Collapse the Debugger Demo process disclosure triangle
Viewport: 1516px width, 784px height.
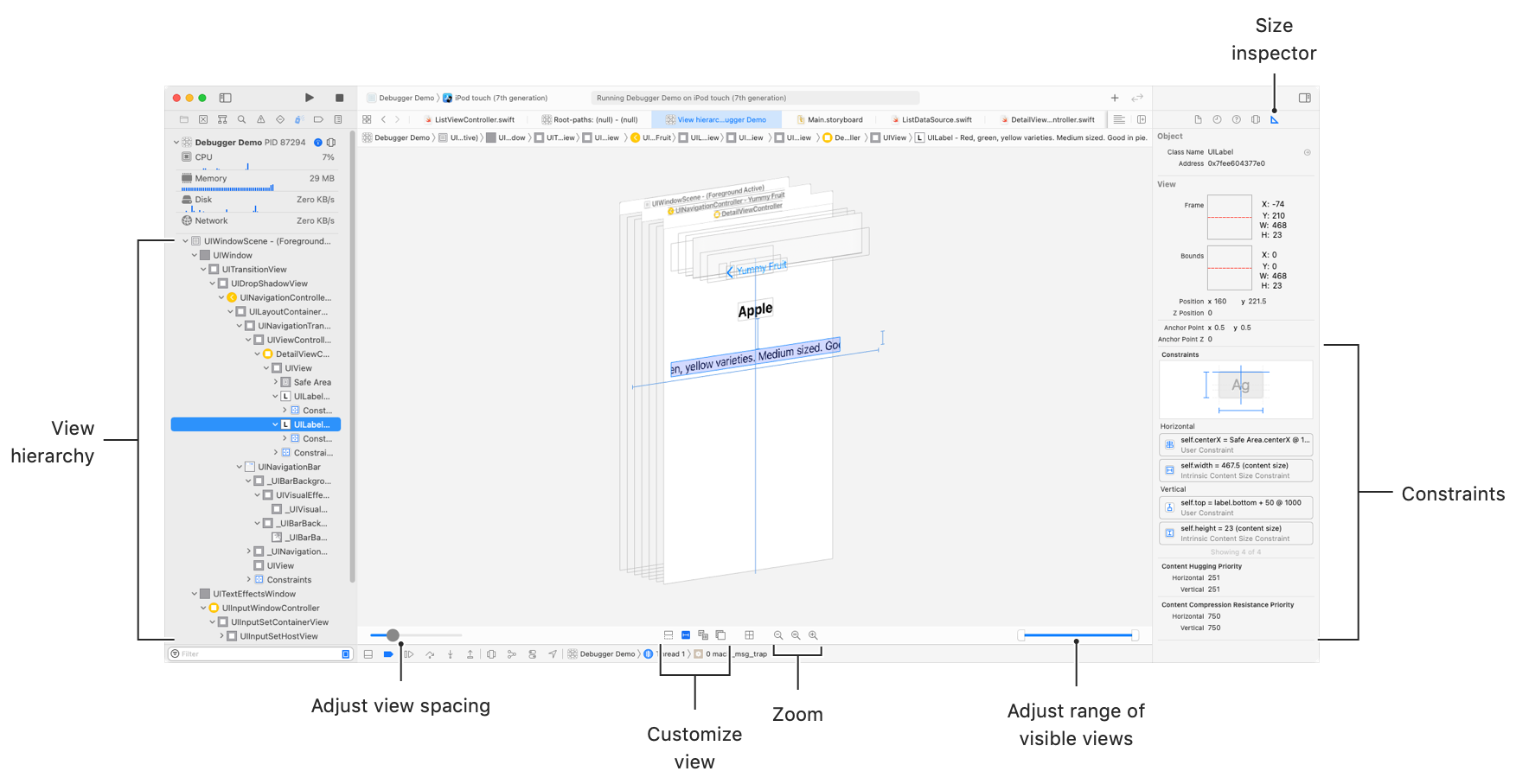tap(176, 143)
